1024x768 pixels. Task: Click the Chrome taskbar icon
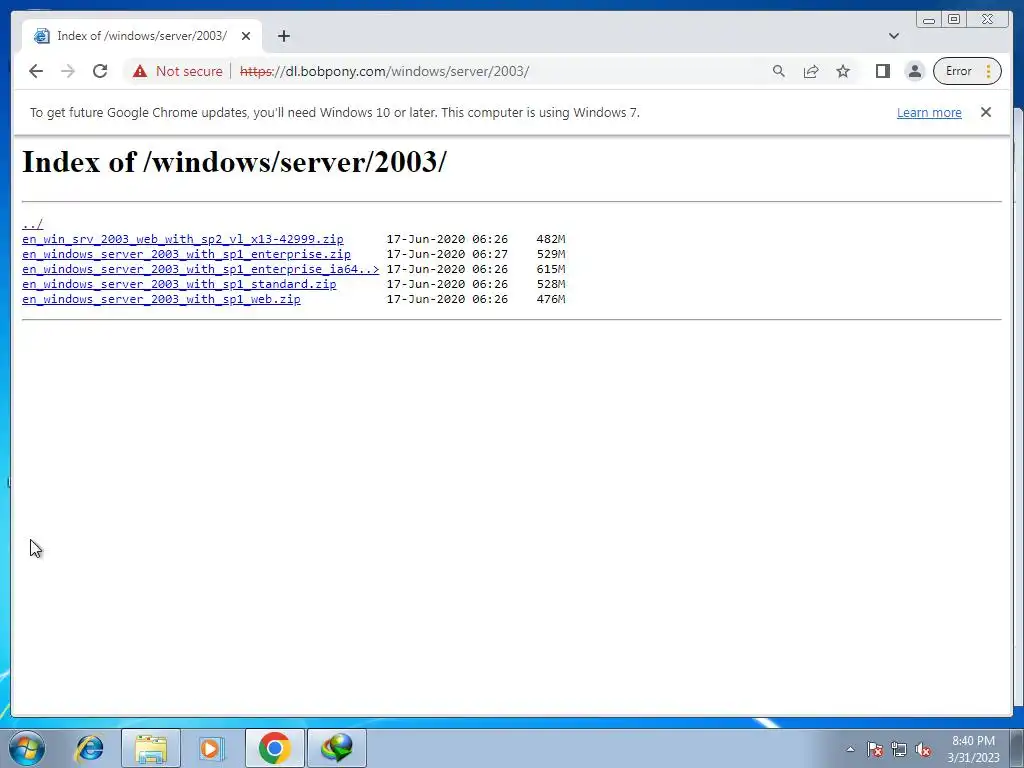coord(275,748)
